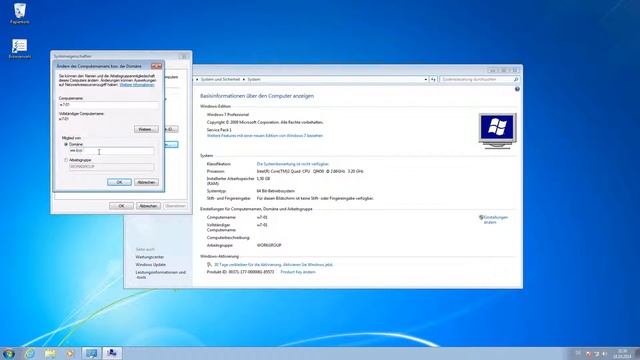Image resolution: width=640 pixels, height=360 pixels.
Task: Open the Papierkorb desktop icon
Action: point(20,13)
